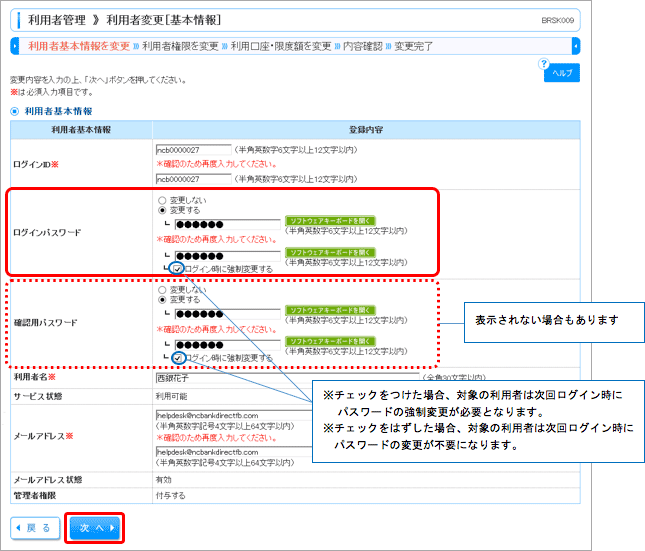Screen dimensions: 645x551
Task: Click the 利用者権限を変更 step label
Action: tap(180, 46)
